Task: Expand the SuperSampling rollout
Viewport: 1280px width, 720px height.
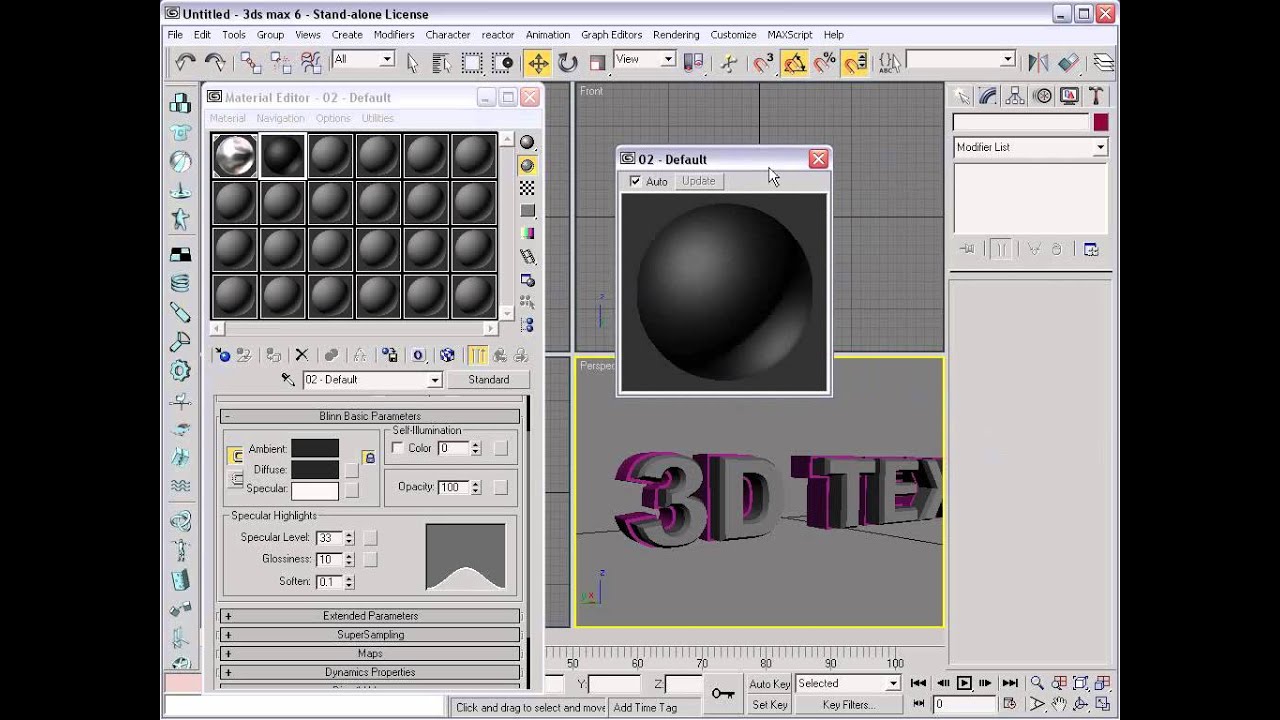Action: click(370, 635)
